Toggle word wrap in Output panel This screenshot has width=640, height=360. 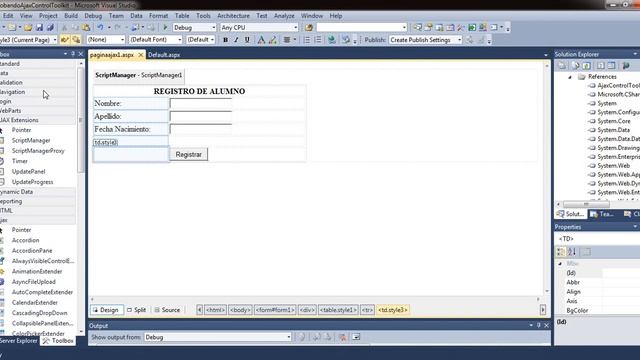tap(356, 337)
